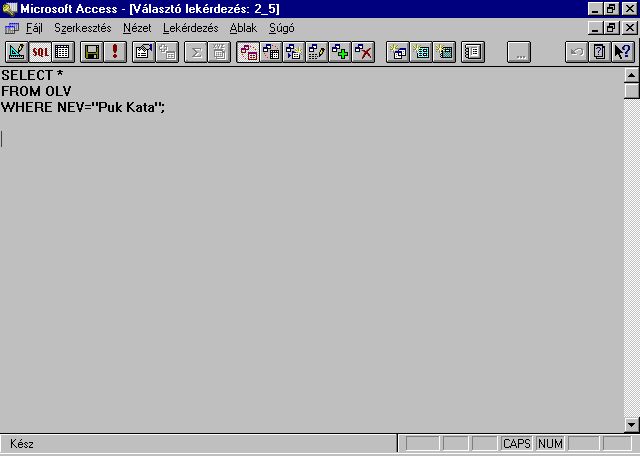The width and height of the screenshot is (640, 456).
Task: Click the Undo arrow icon
Action: pos(577,52)
